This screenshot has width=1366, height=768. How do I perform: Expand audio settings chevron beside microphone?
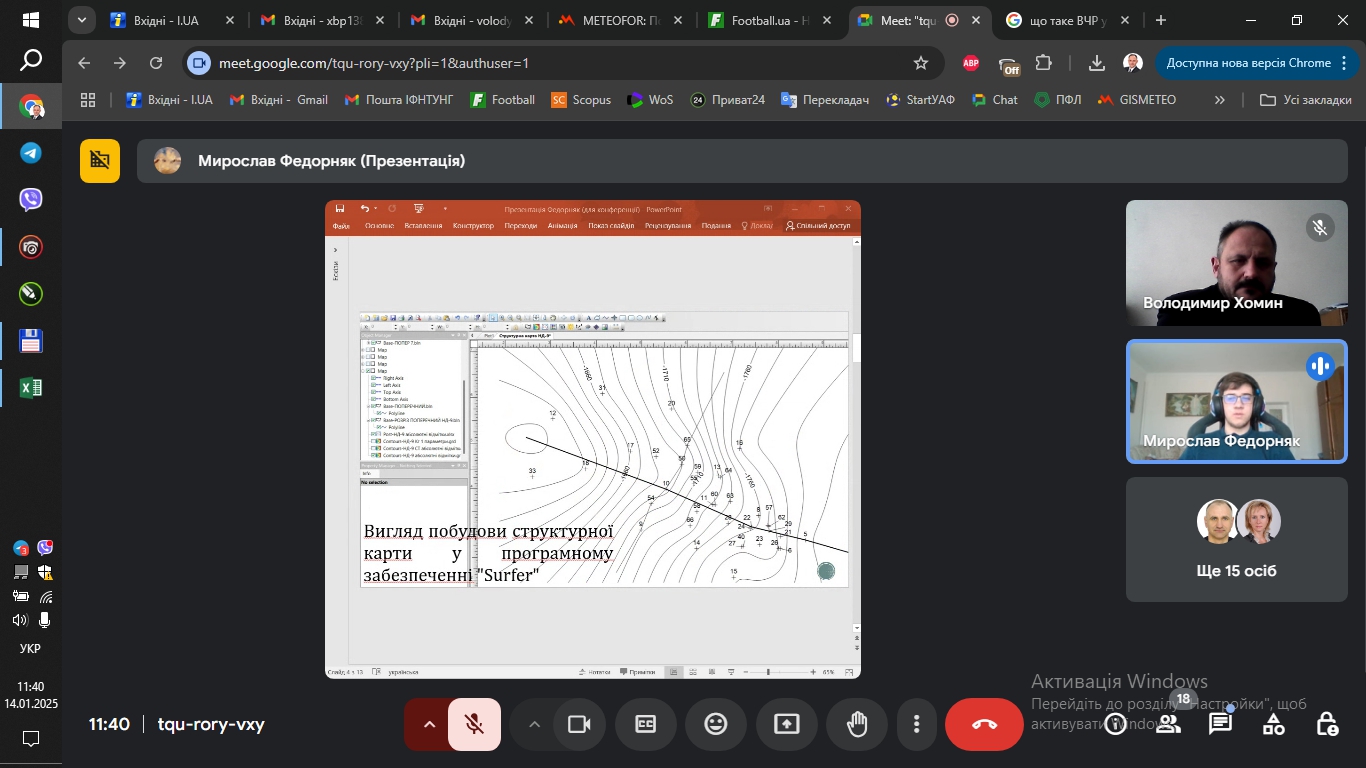pyautogui.click(x=429, y=724)
